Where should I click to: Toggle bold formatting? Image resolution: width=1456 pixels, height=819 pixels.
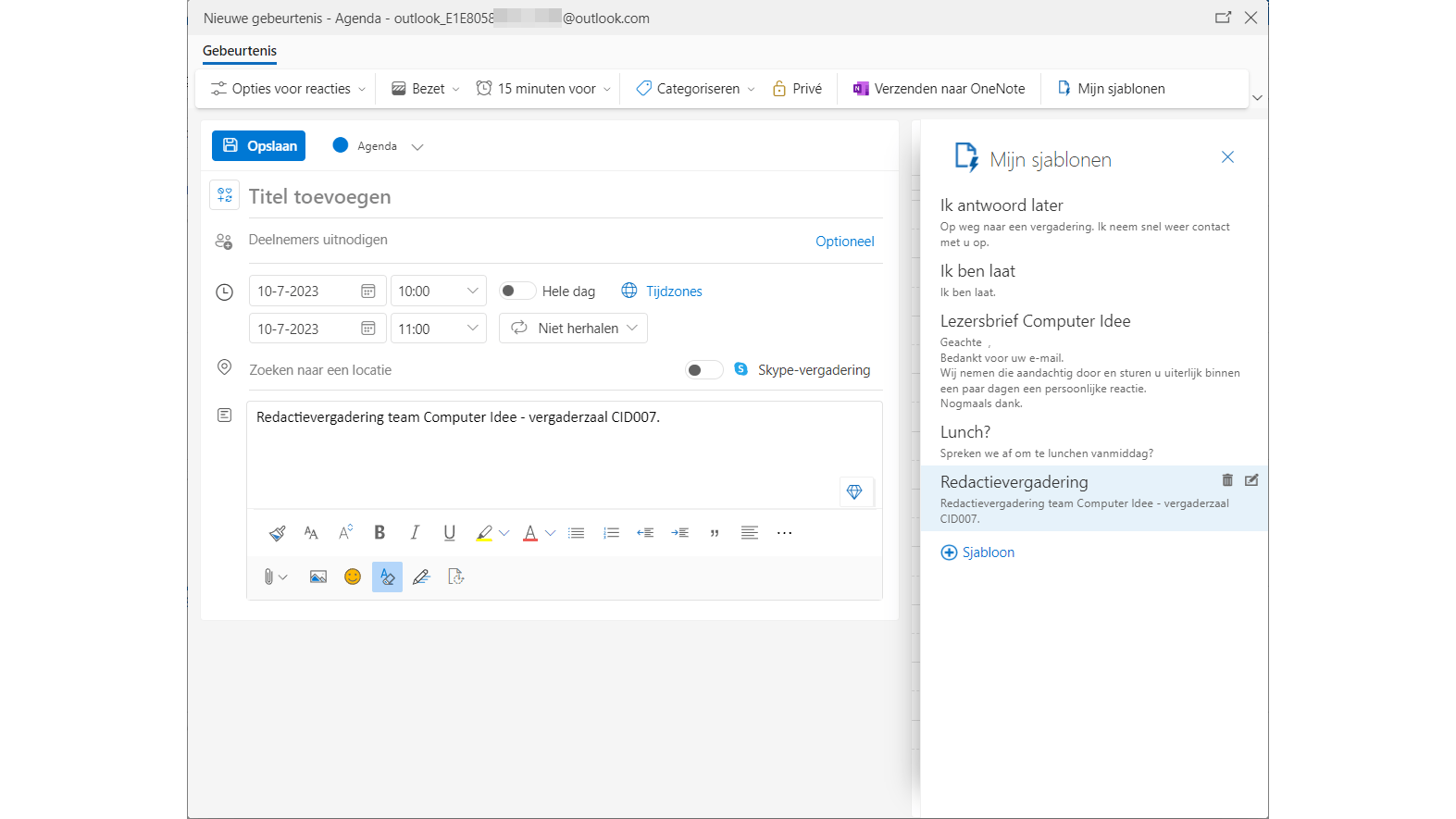tap(380, 533)
